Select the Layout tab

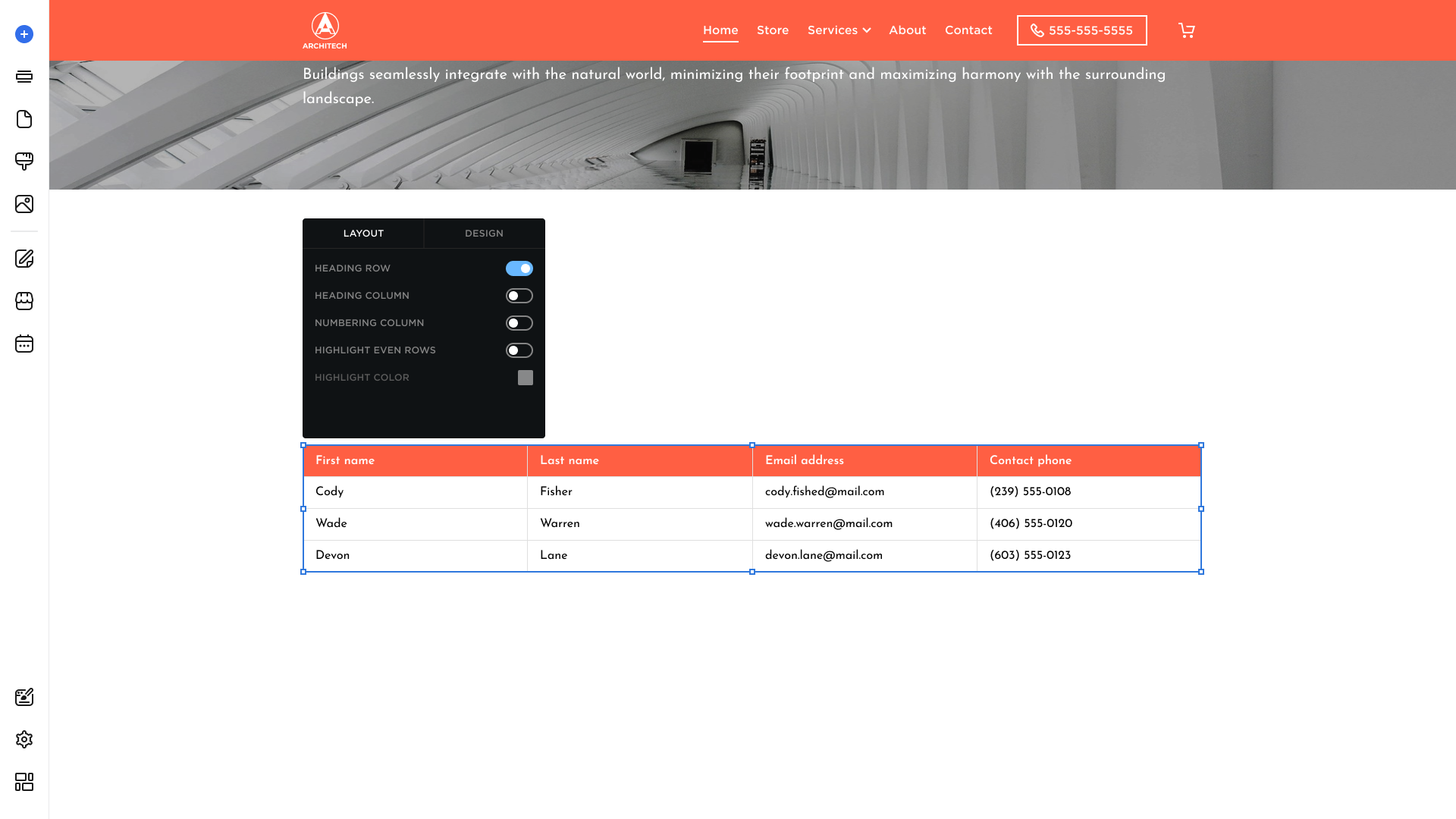tap(363, 234)
